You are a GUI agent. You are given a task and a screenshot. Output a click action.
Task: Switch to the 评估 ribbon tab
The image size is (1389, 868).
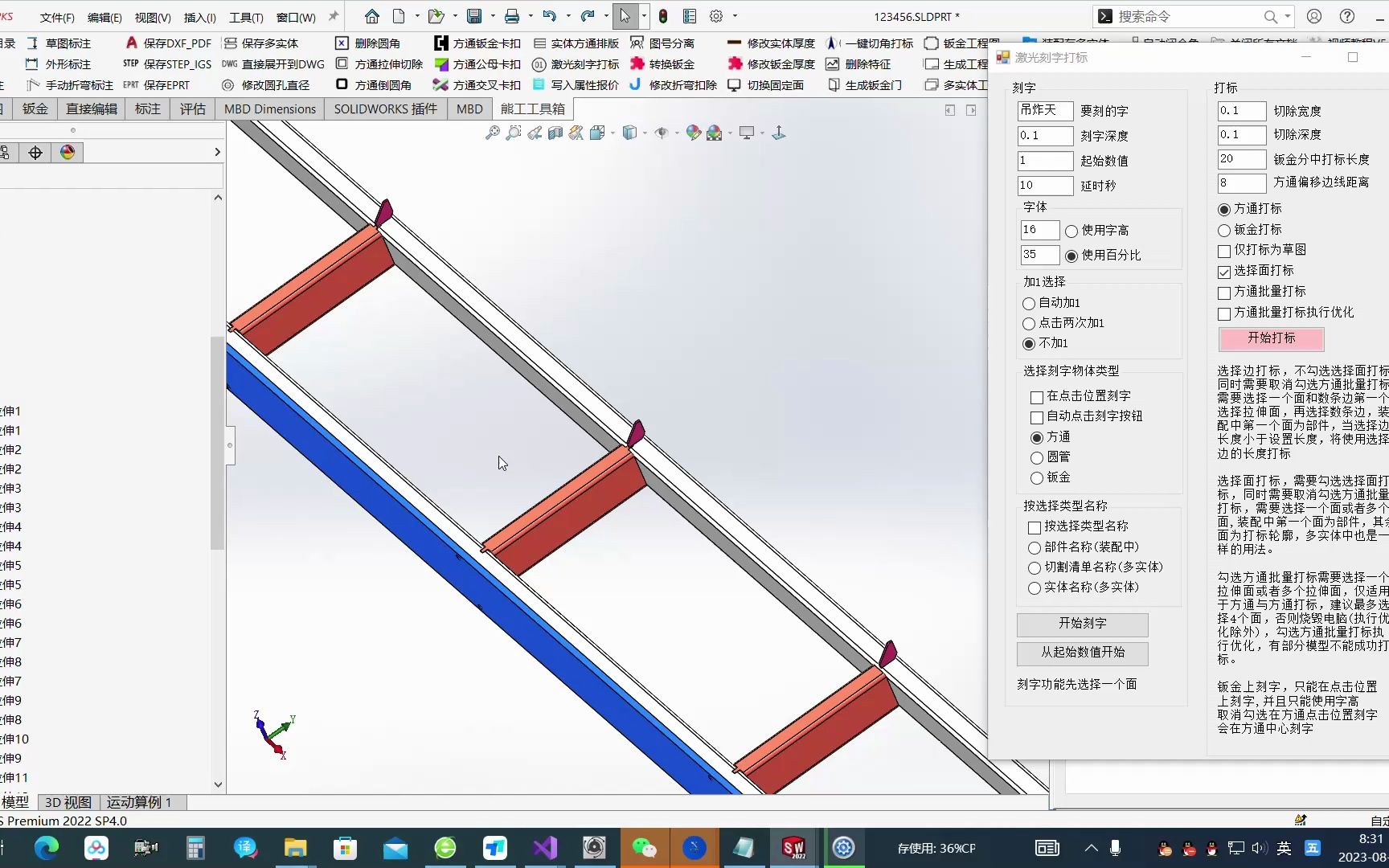point(192,108)
